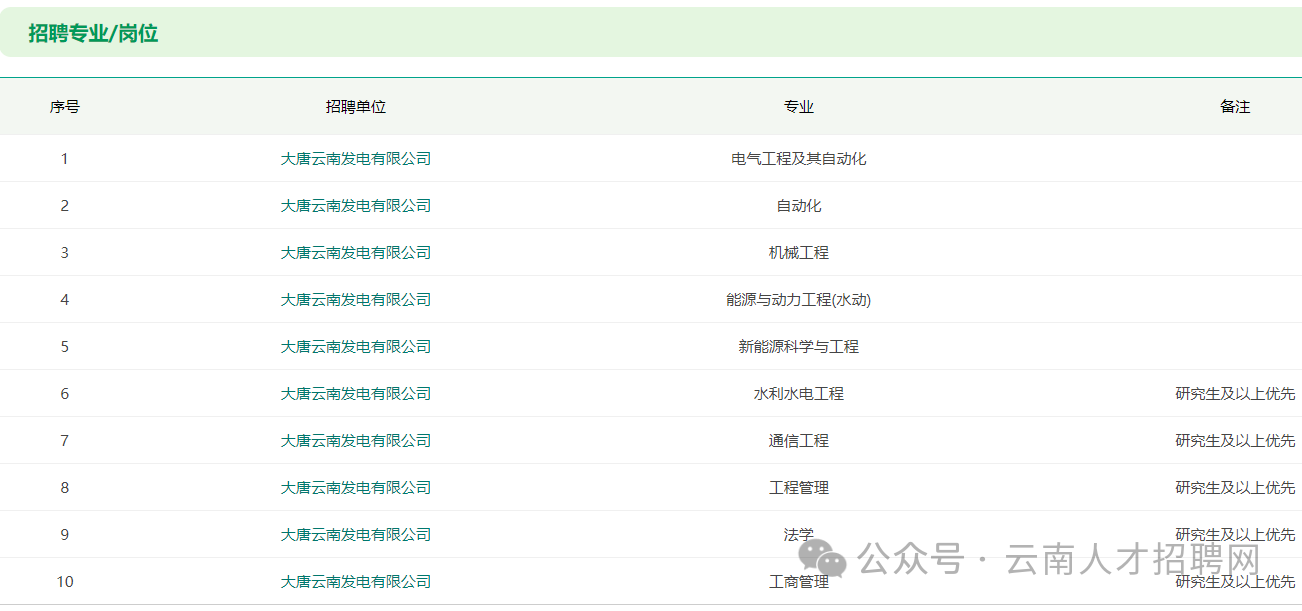Click serial number 1 cell
Viewport: 1302px width, 611px height.
[x=64, y=158]
